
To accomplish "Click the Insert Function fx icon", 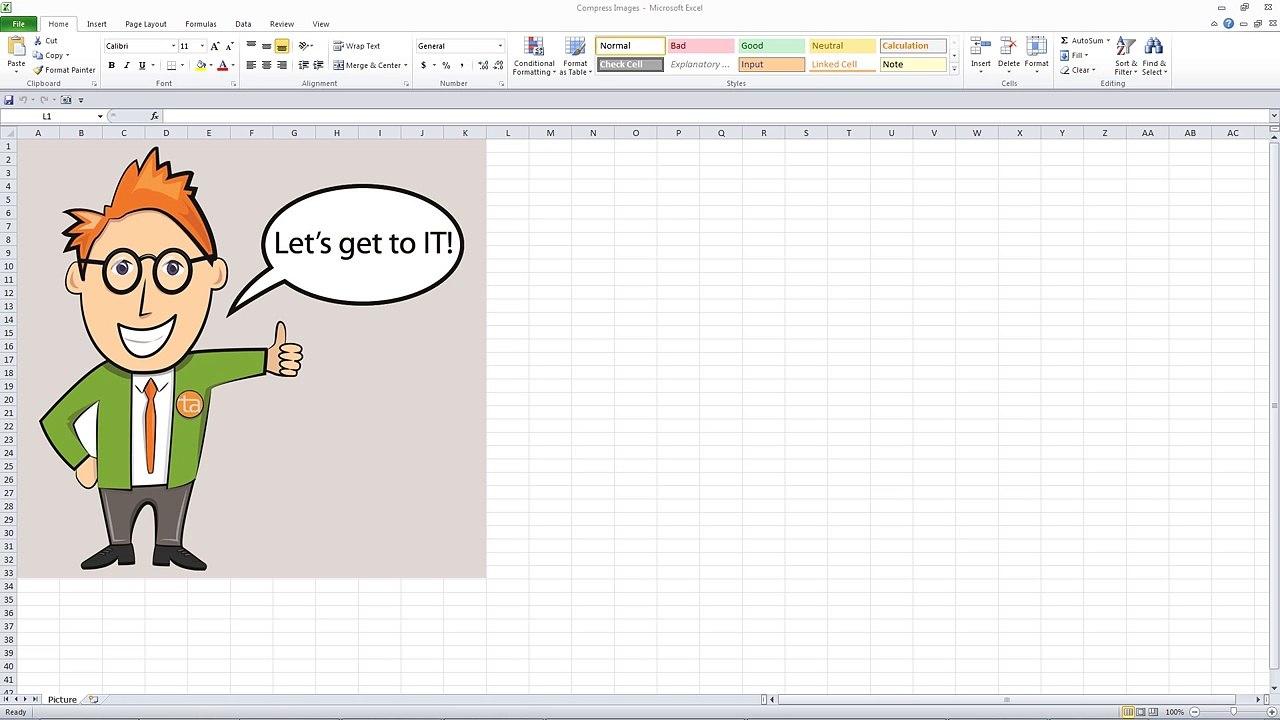I will [x=154, y=116].
